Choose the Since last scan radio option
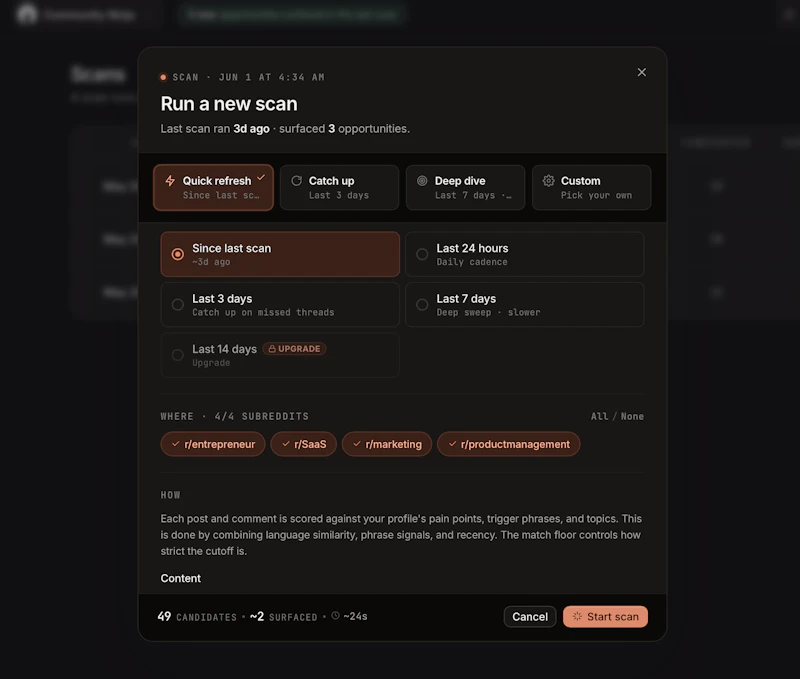 point(280,254)
